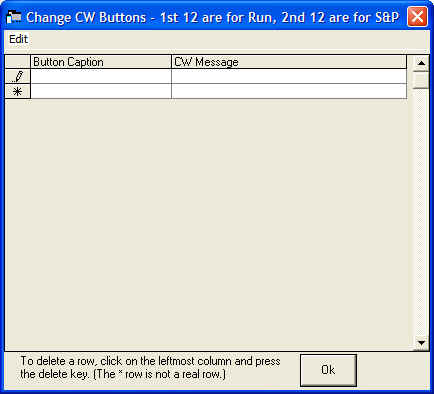The height and width of the screenshot is (394, 434).
Task: Click the CW Message cell in asterisk row
Action: click(289, 91)
